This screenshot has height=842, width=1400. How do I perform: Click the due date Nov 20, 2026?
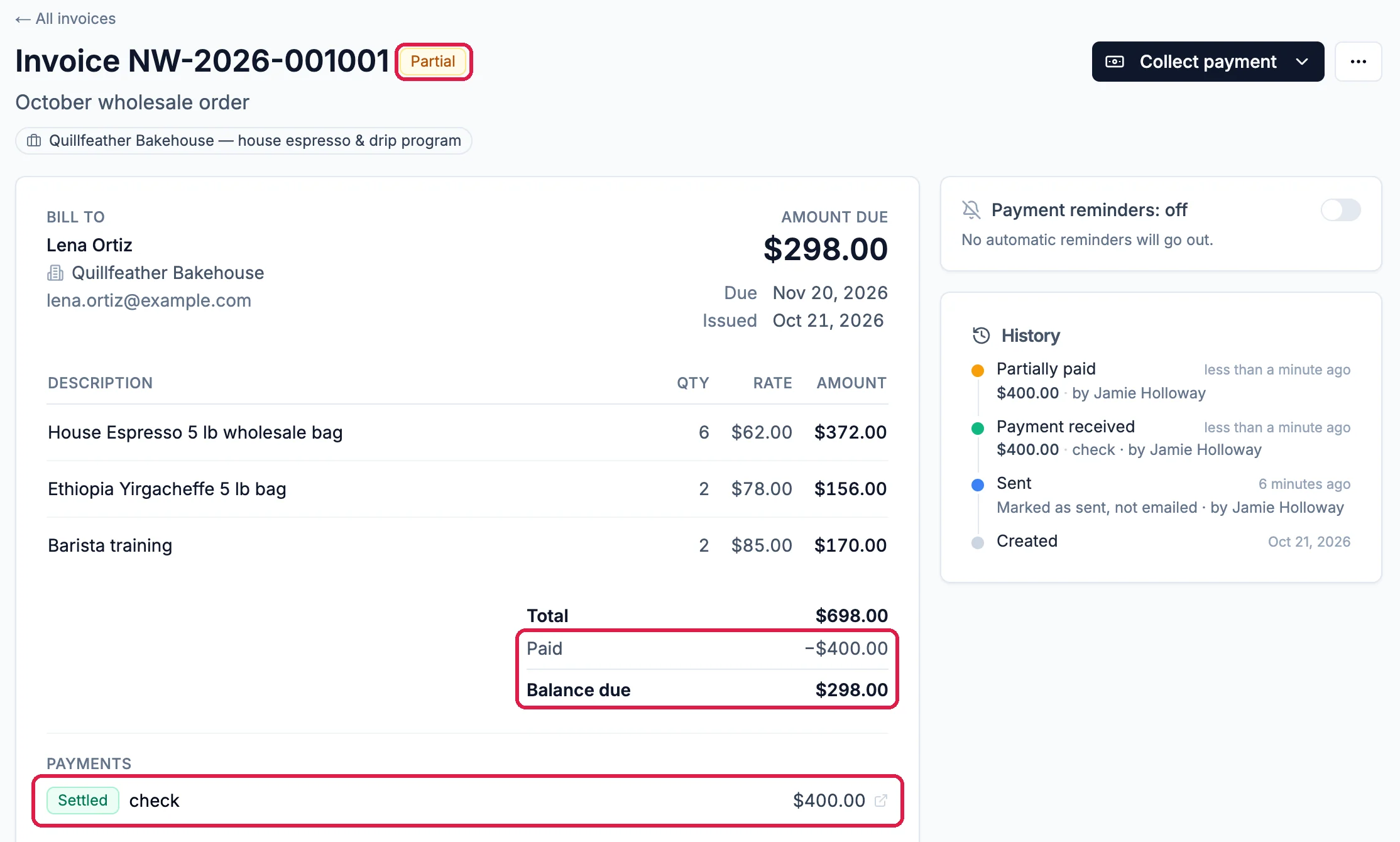[x=830, y=293]
